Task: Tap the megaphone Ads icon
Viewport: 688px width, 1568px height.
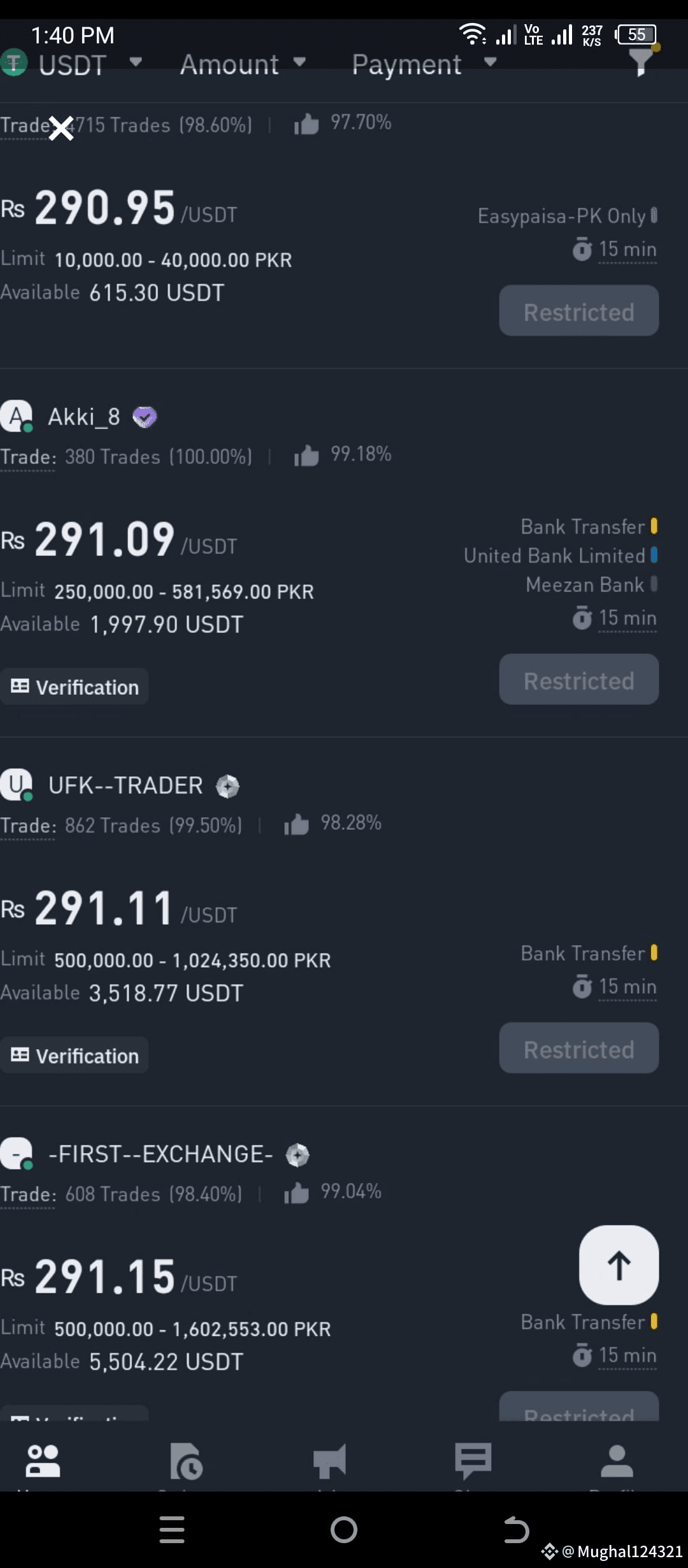Action: [329, 1461]
